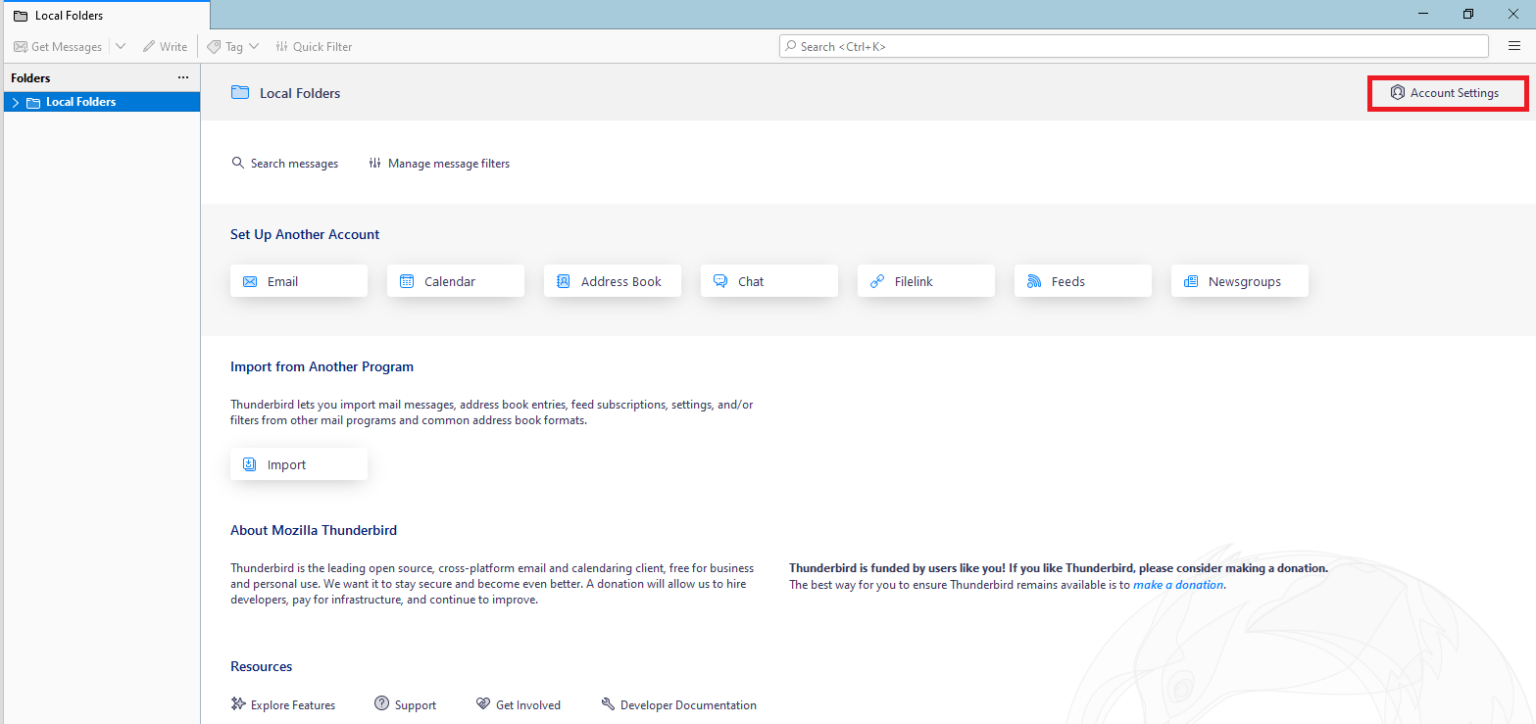Click the Import button
This screenshot has height=724, width=1536.
[298, 464]
